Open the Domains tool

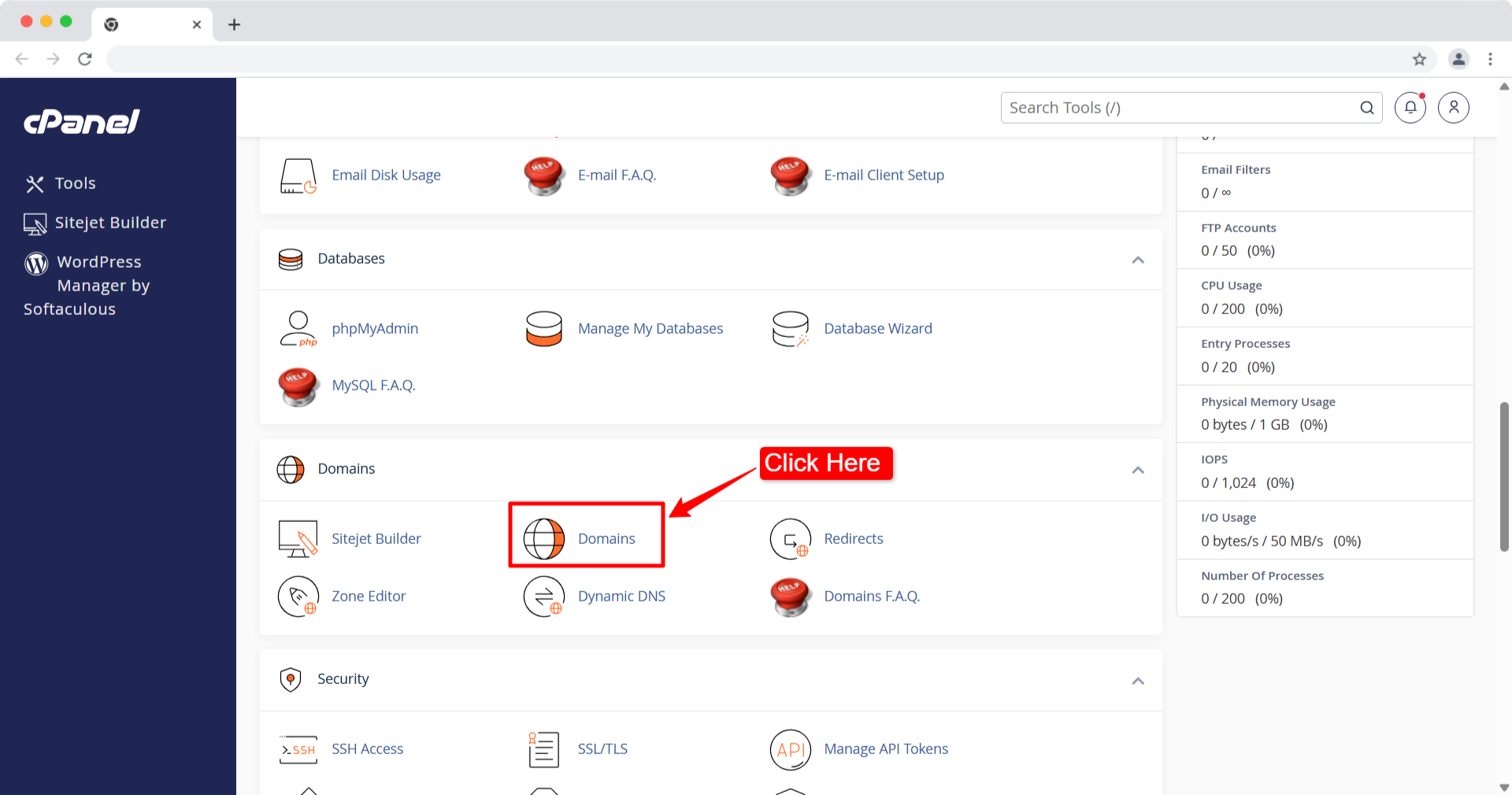(x=606, y=538)
